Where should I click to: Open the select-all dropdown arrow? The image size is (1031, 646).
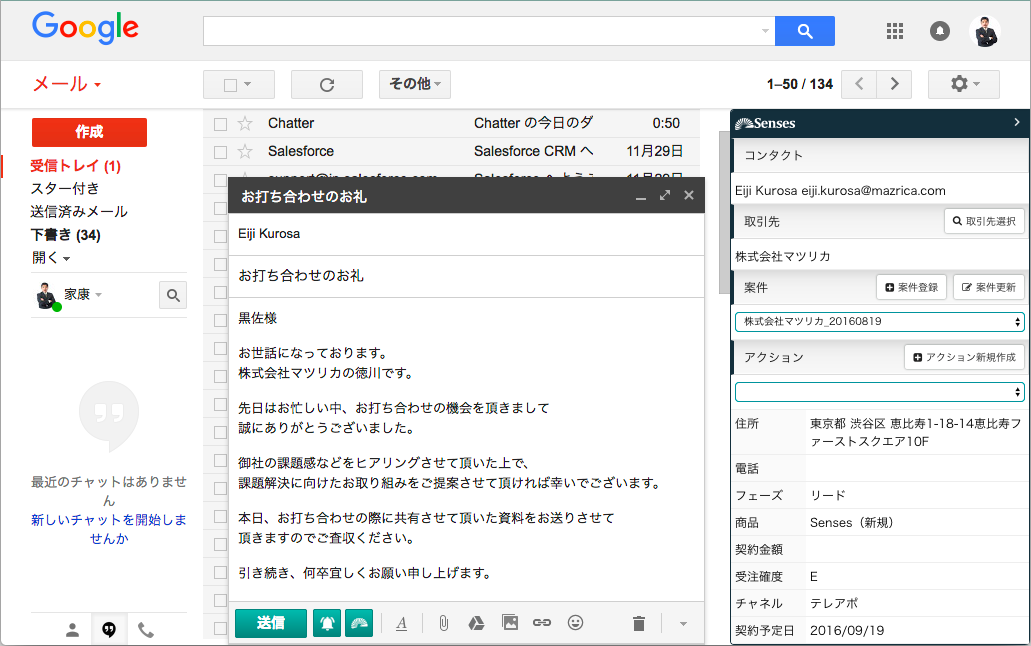[248, 84]
